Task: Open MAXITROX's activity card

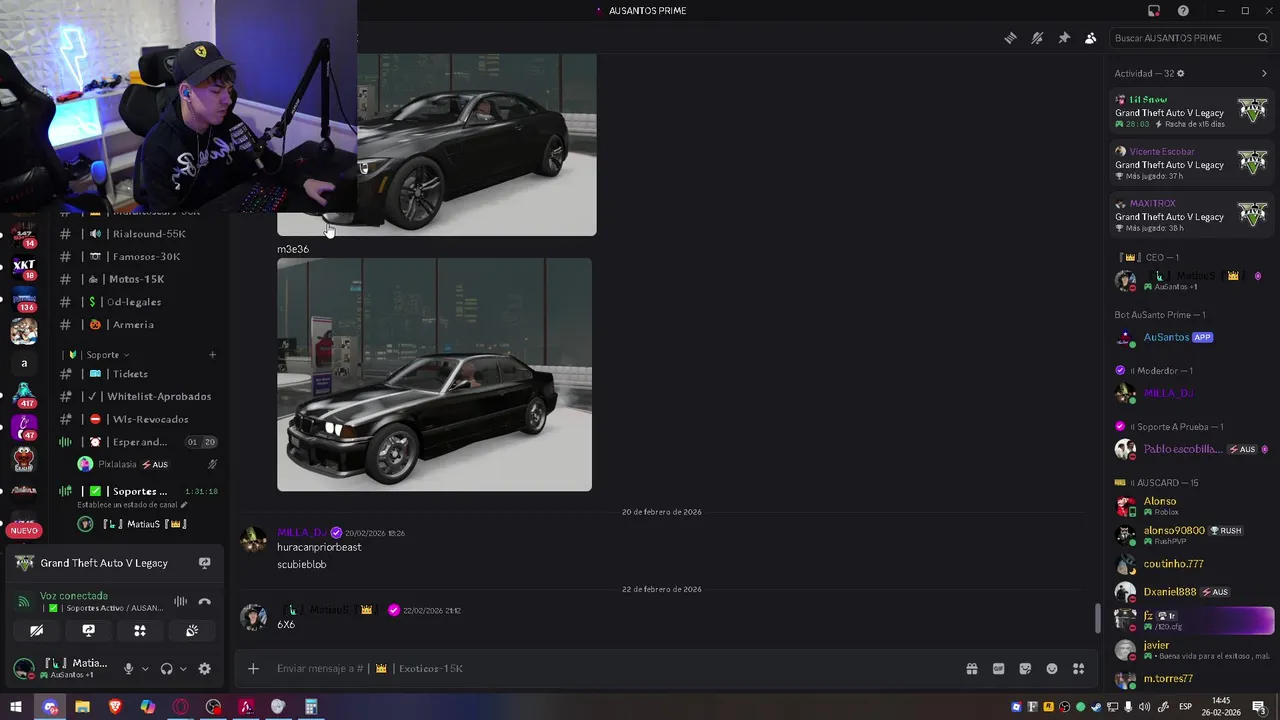Action: point(1192,216)
